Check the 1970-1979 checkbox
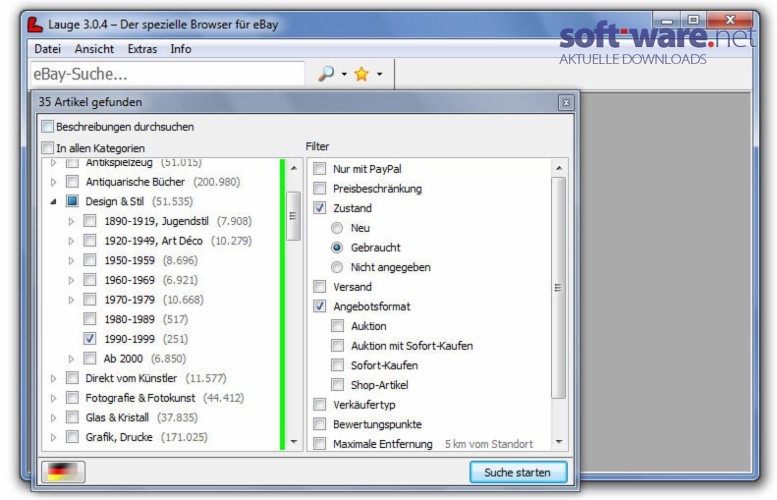777x500 pixels. [90, 299]
